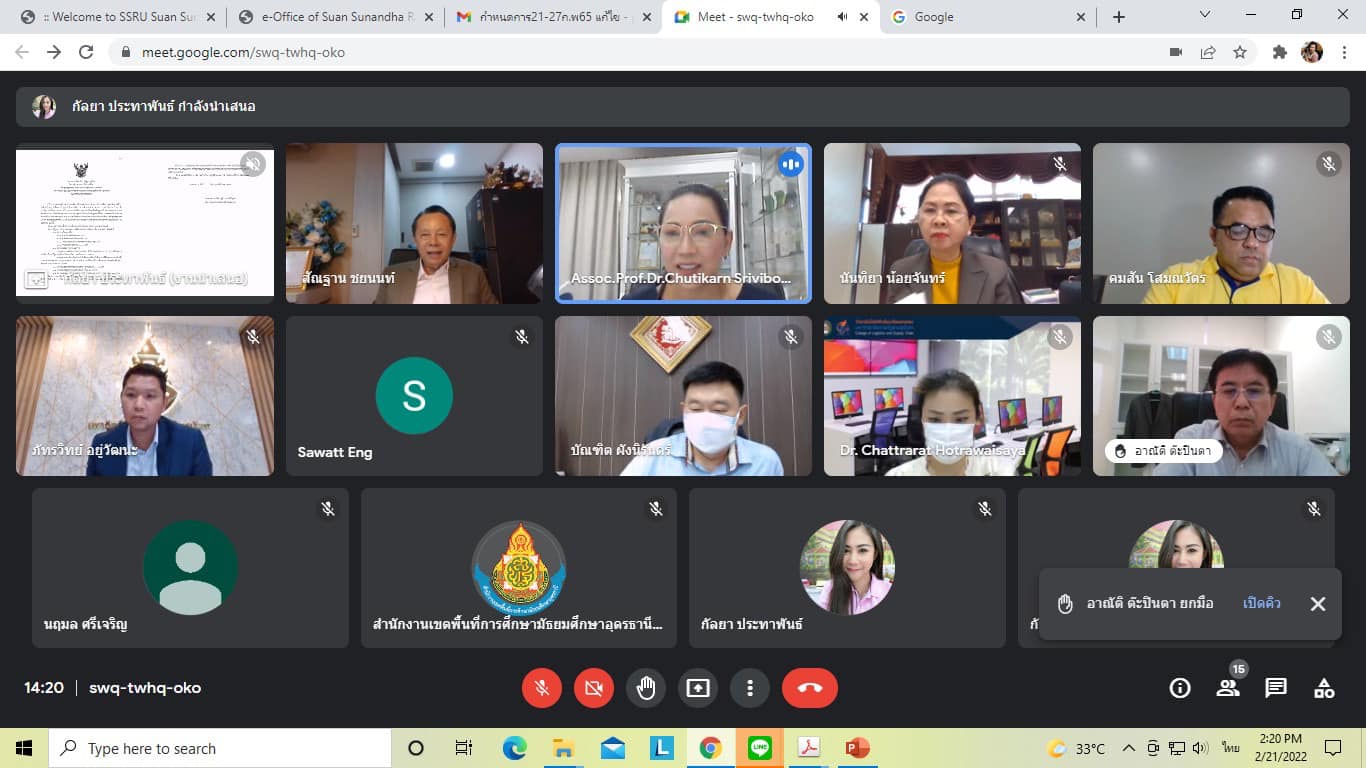Click the present screen icon
Image resolution: width=1366 pixels, height=768 pixels.
click(698, 688)
